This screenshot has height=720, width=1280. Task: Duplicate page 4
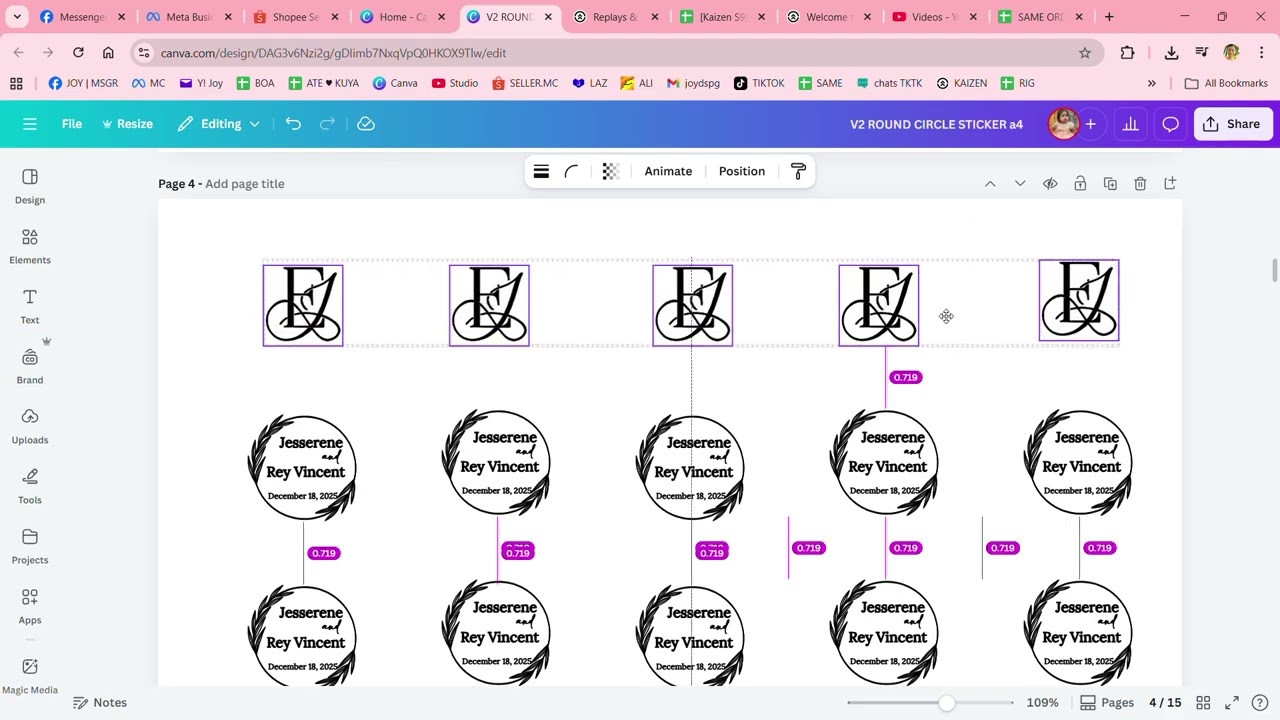coord(1110,184)
